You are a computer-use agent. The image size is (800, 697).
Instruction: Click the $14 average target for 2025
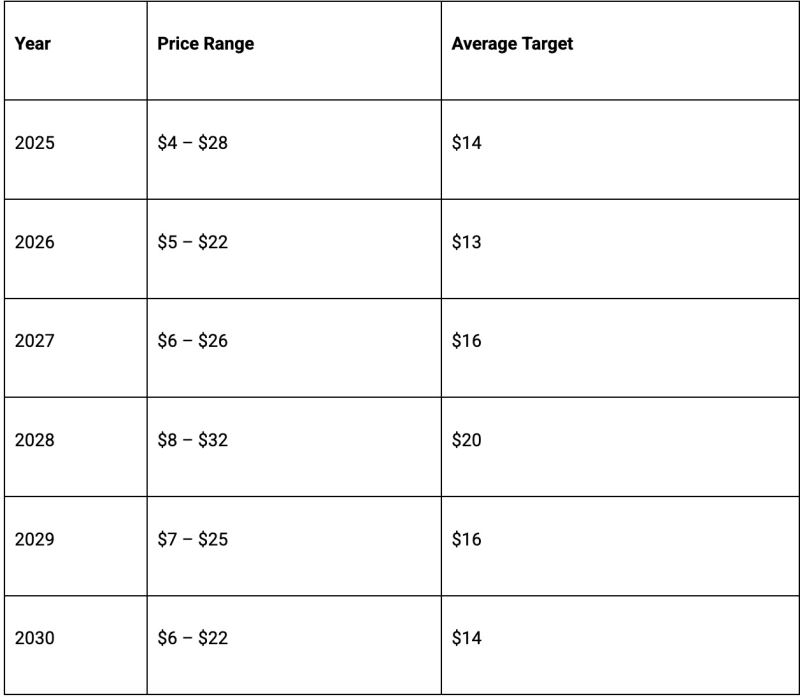(466, 143)
